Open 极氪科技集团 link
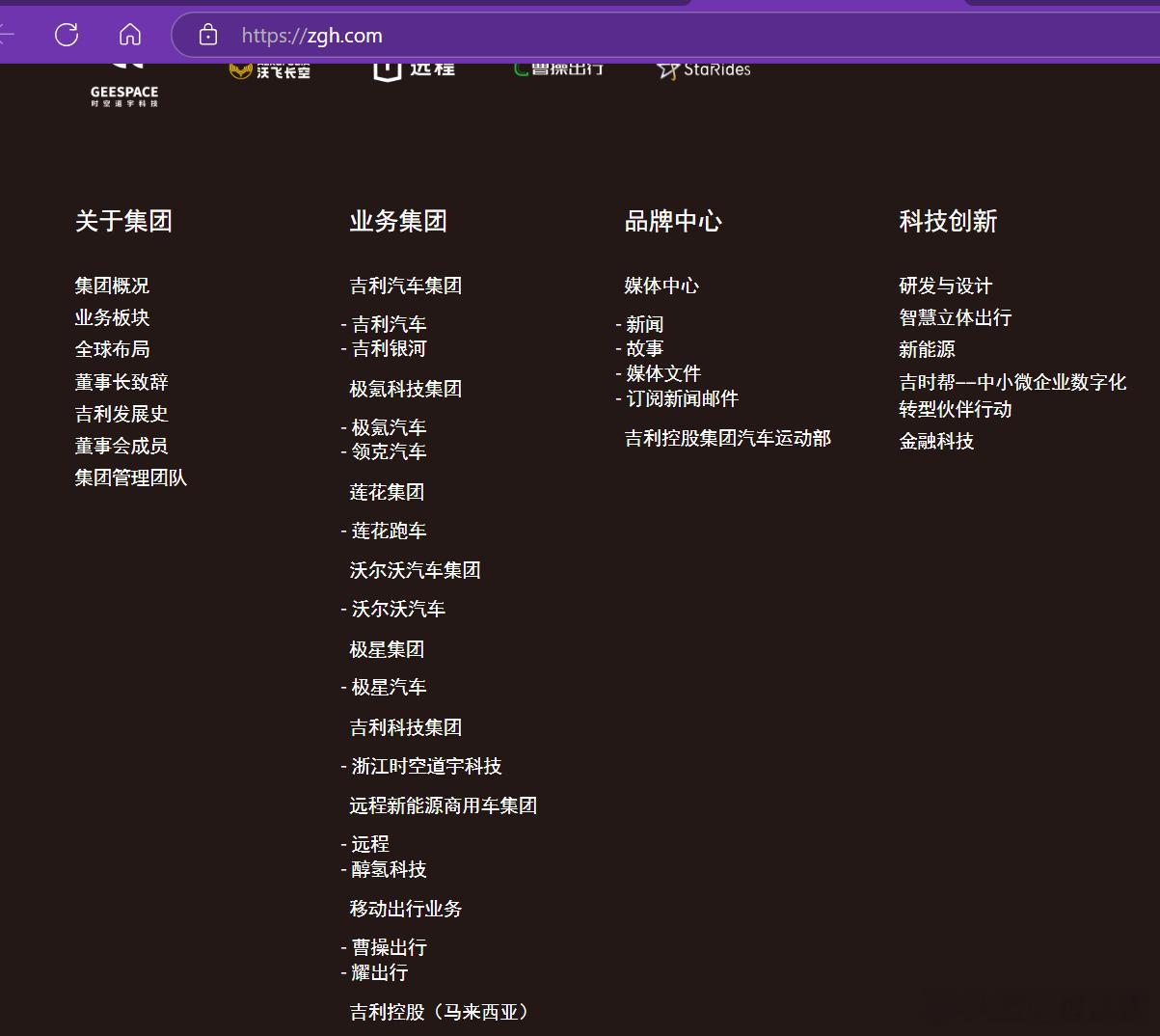Image resolution: width=1160 pixels, height=1036 pixels. point(406,389)
